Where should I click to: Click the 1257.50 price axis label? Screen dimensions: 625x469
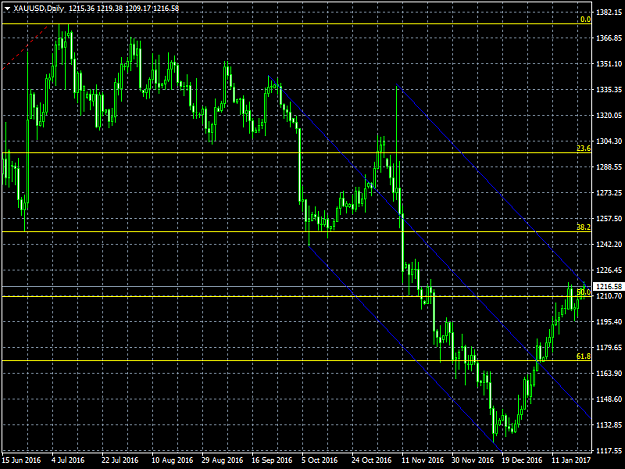click(609, 218)
